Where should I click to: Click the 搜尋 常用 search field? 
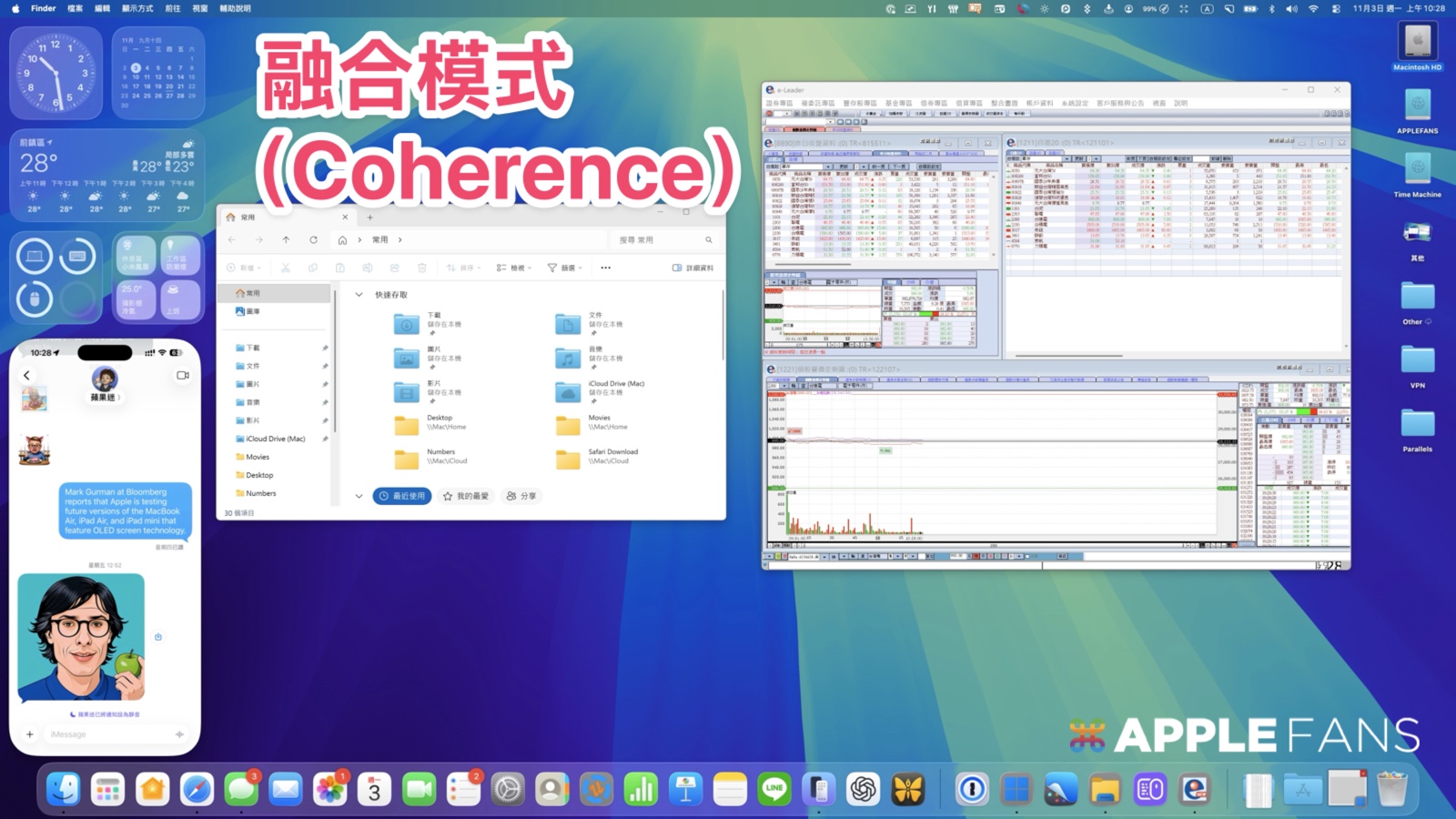pyautogui.click(x=664, y=240)
